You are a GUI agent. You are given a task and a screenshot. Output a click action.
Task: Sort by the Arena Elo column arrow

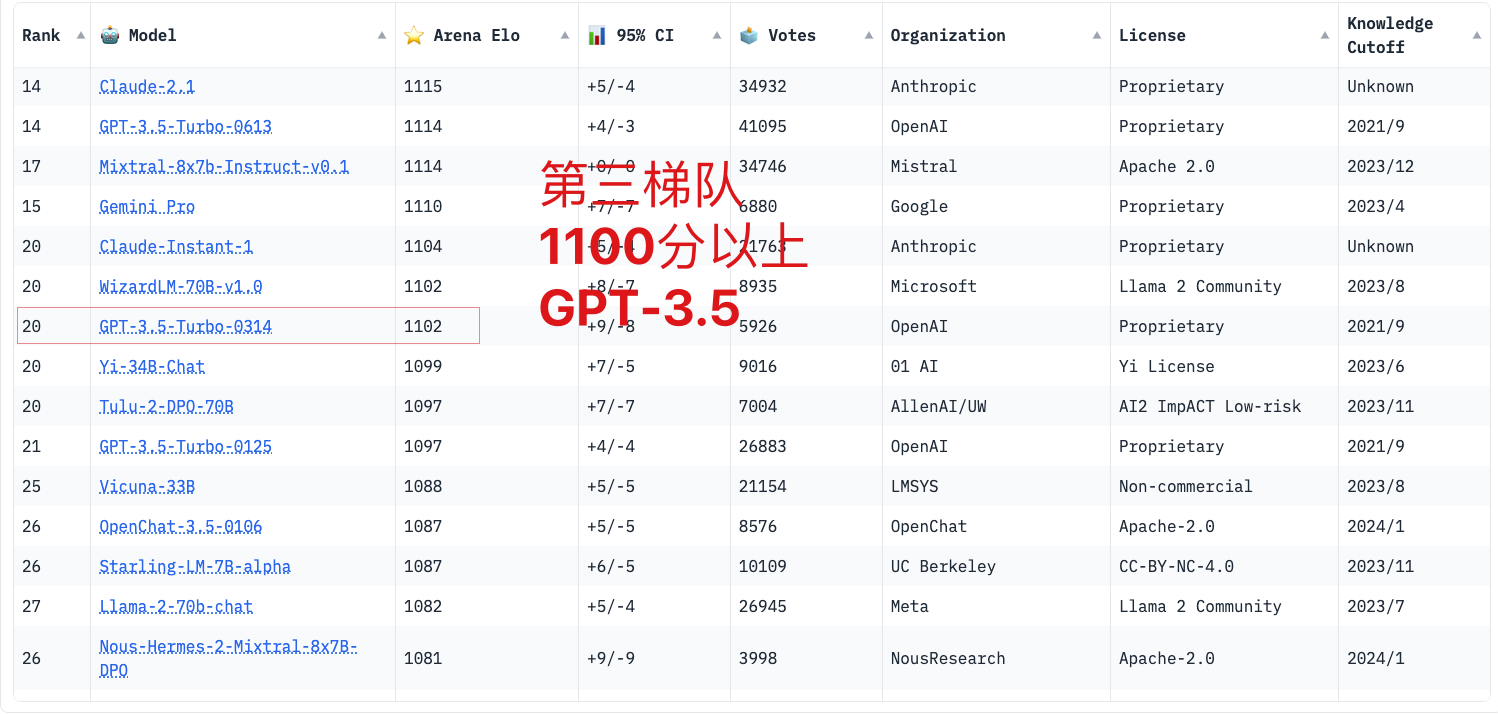(x=564, y=35)
